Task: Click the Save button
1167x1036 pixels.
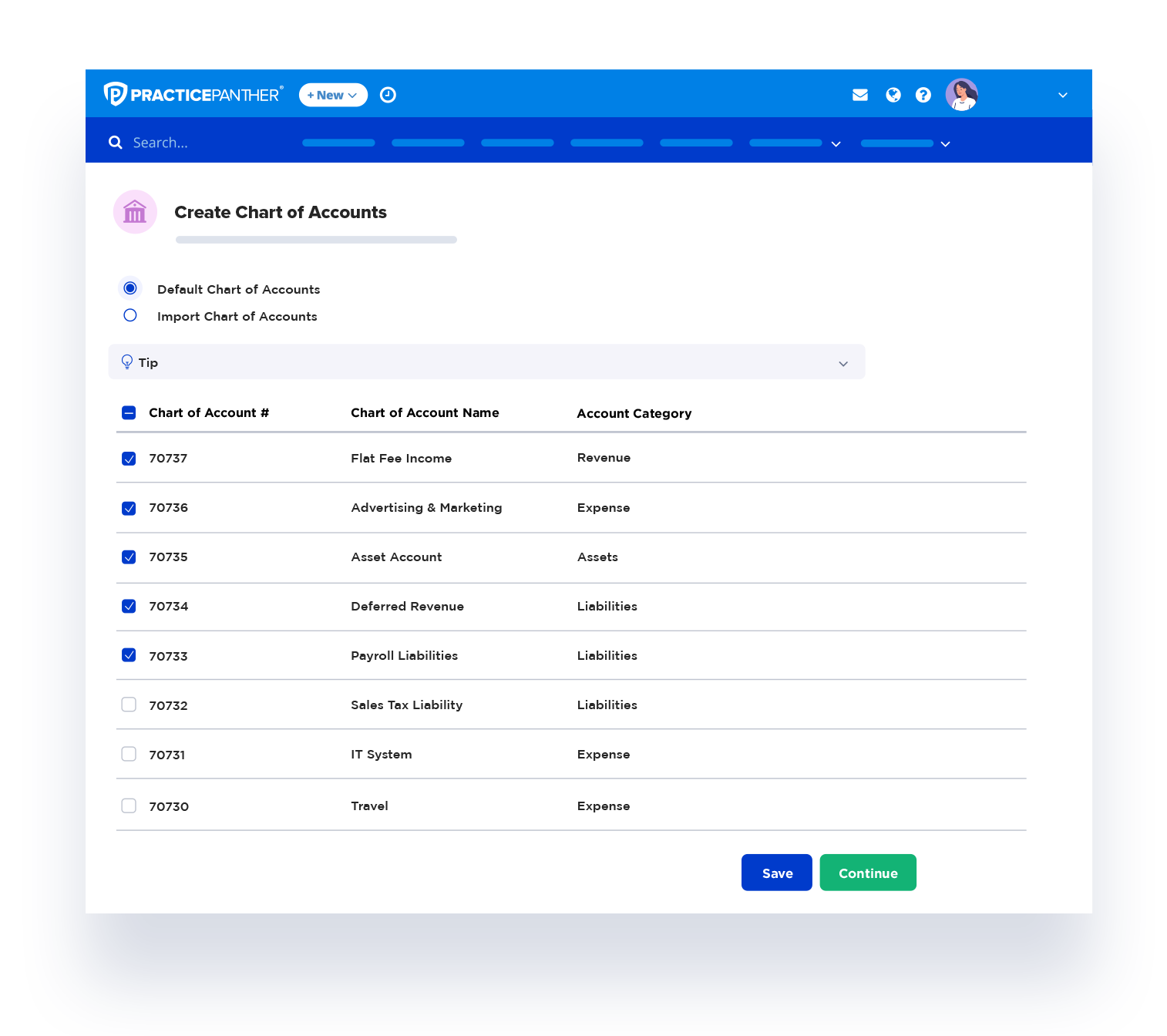Action: [x=776, y=873]
